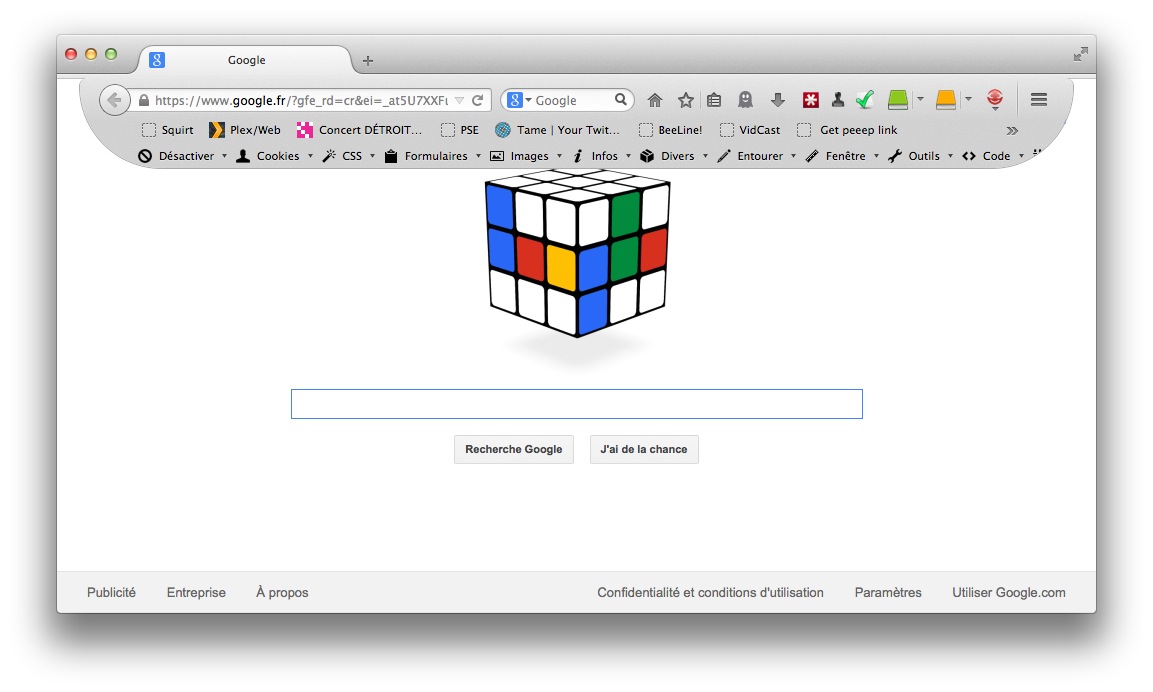Open the search engine selector dropdown

519,100
